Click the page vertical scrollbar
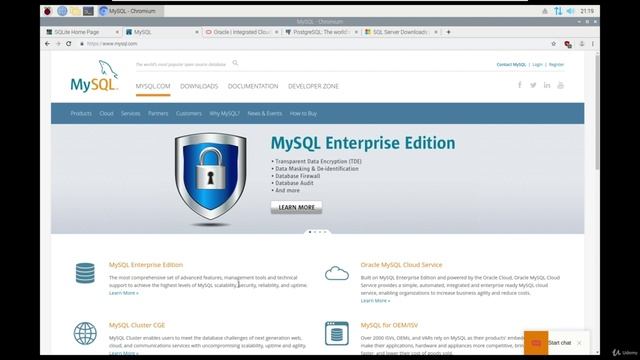The width and height of the screenshot is (640, 360). [x=597, y=112]
